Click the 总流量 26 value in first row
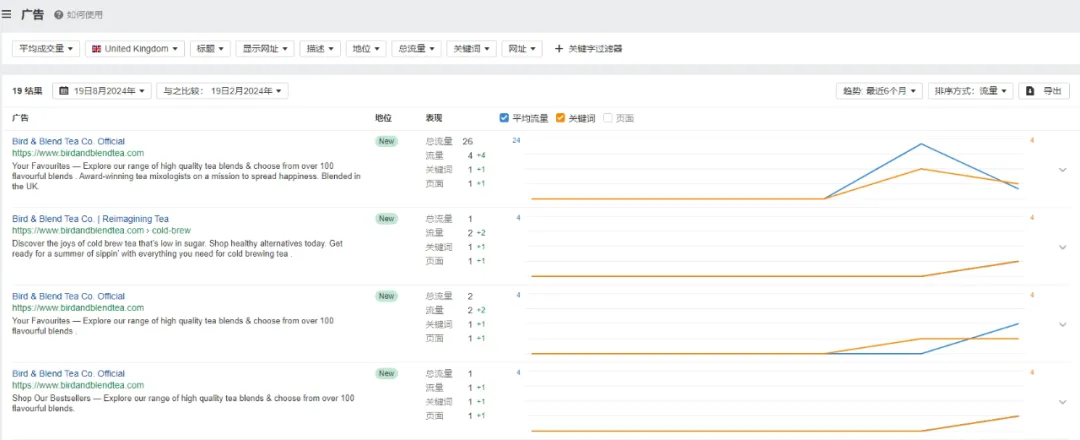Screen dimensions: 1080x440 coord(468,141)
